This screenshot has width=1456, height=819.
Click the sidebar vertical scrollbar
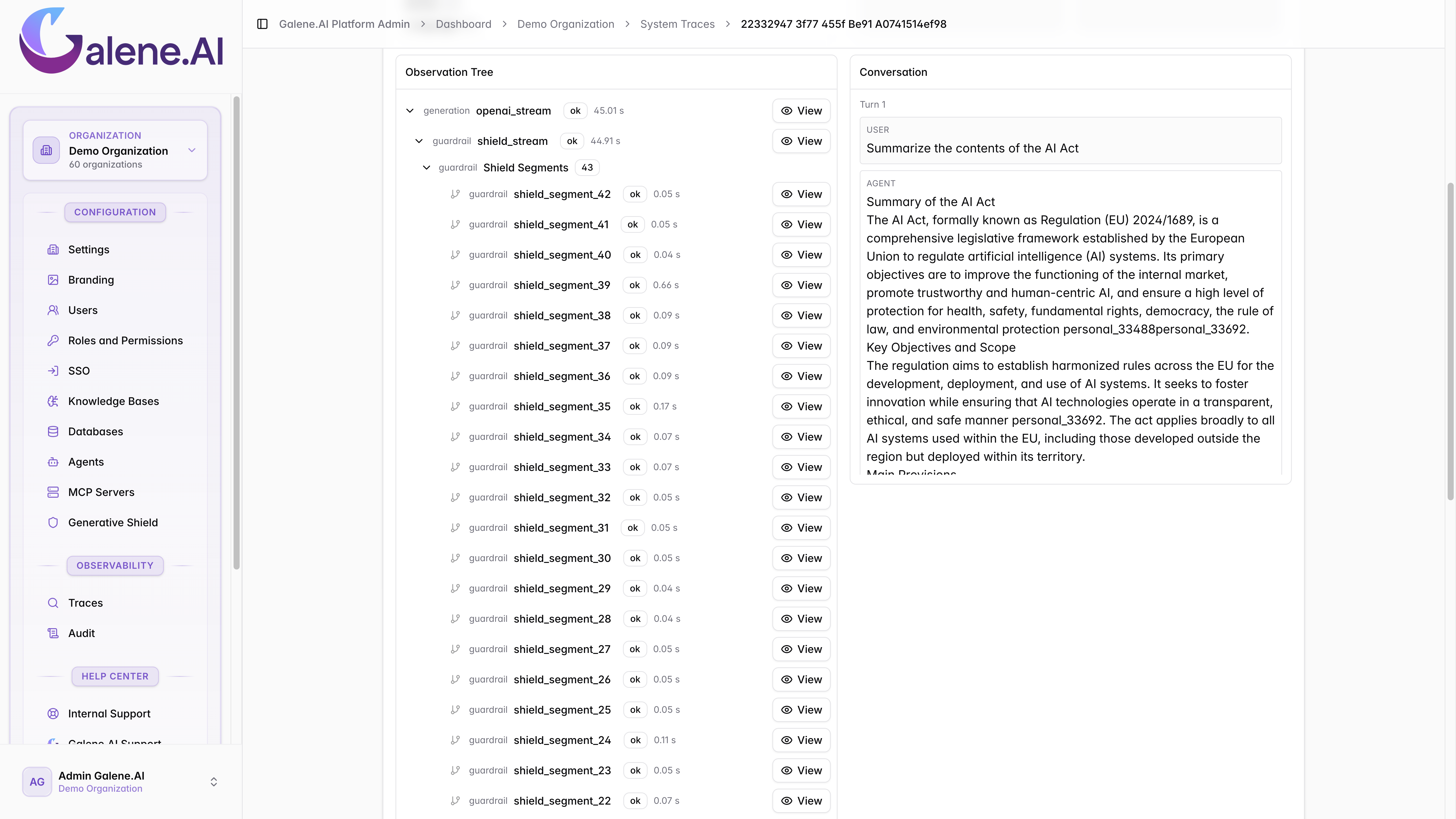click(236, 333)
